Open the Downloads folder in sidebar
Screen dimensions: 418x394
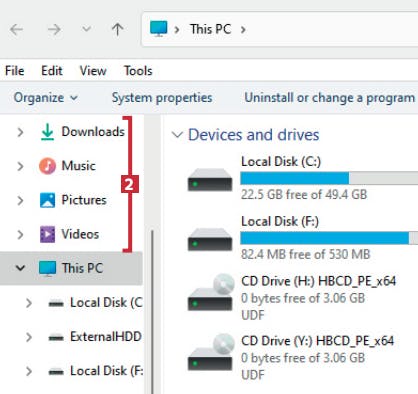(x=93, y=132)
